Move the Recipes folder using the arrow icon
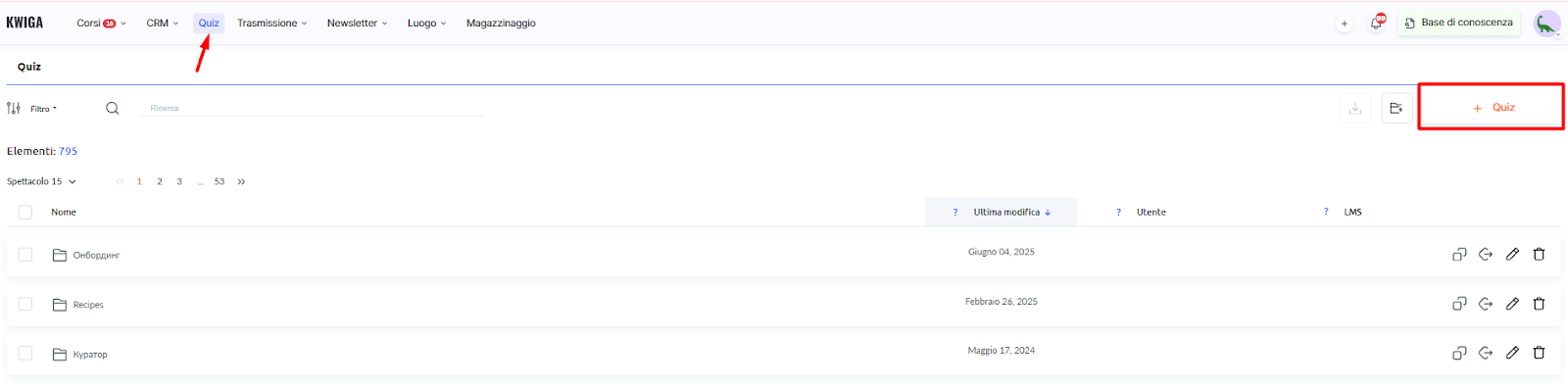The image size is (1568, 385). pos(1486,304)
